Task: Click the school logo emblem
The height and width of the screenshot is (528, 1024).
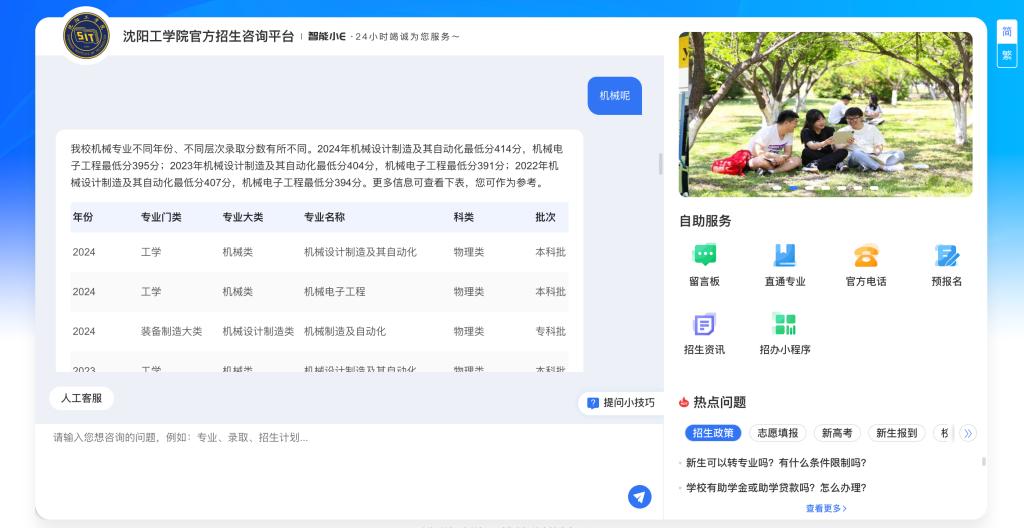Action: (86, 37)
